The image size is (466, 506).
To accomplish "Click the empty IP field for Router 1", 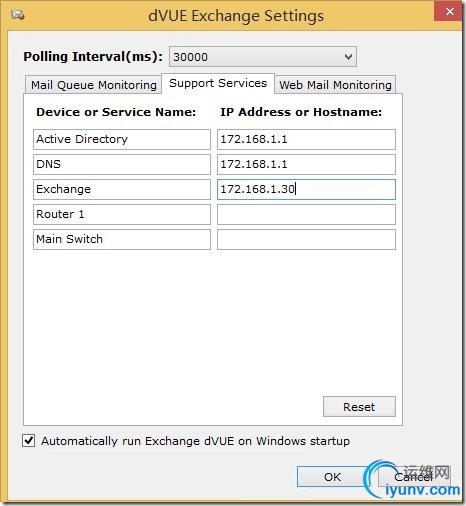I will click(306, 214).
